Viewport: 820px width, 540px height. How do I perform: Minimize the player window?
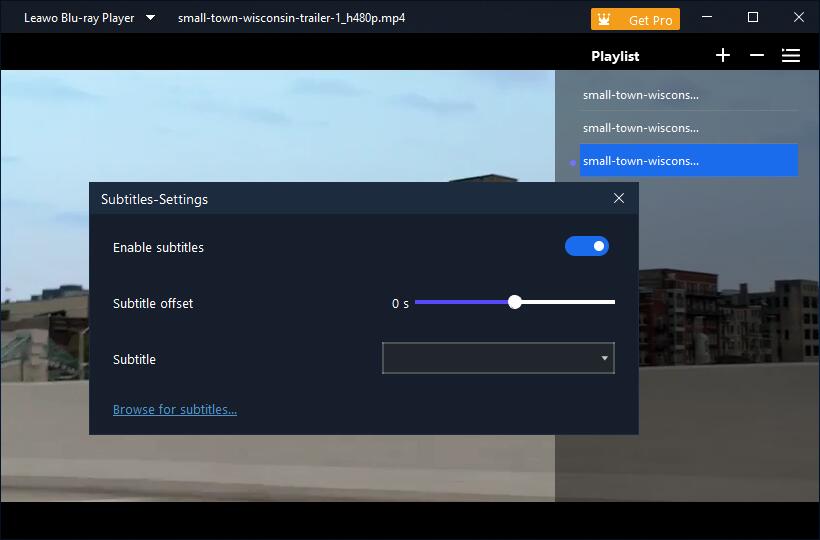(x=708, y=18)
